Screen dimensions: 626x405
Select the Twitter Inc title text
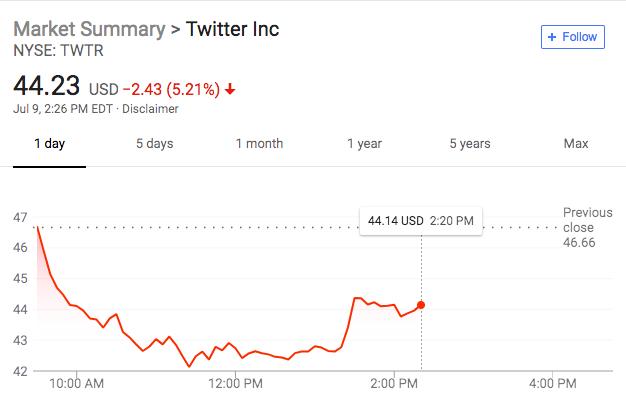coord(233,29)
